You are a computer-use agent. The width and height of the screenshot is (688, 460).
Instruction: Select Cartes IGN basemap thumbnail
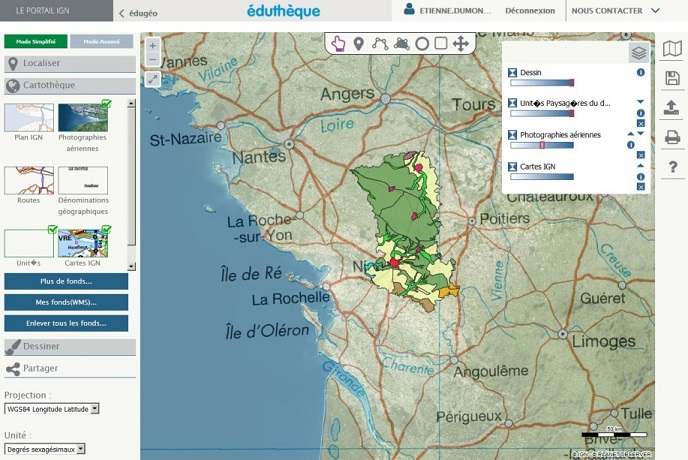pos(83,243)
